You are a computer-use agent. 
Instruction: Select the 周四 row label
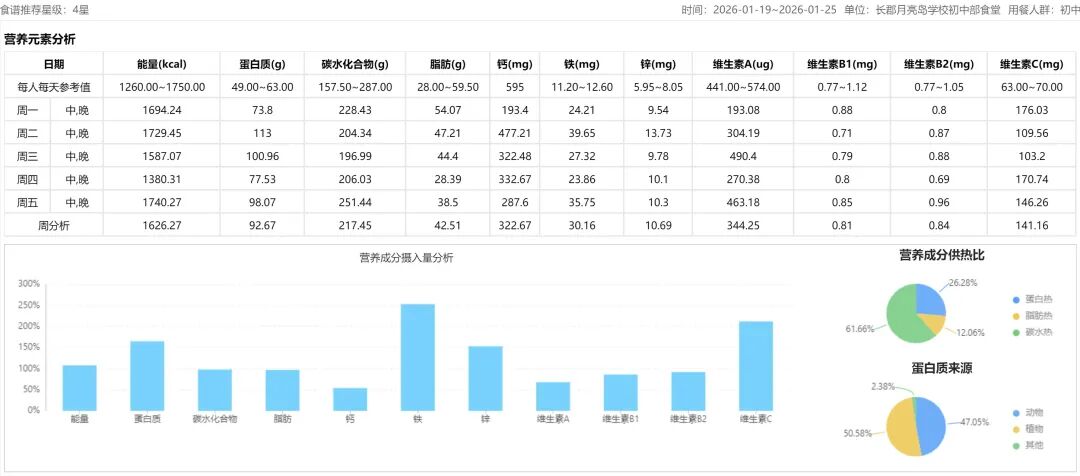coord(28,179)
